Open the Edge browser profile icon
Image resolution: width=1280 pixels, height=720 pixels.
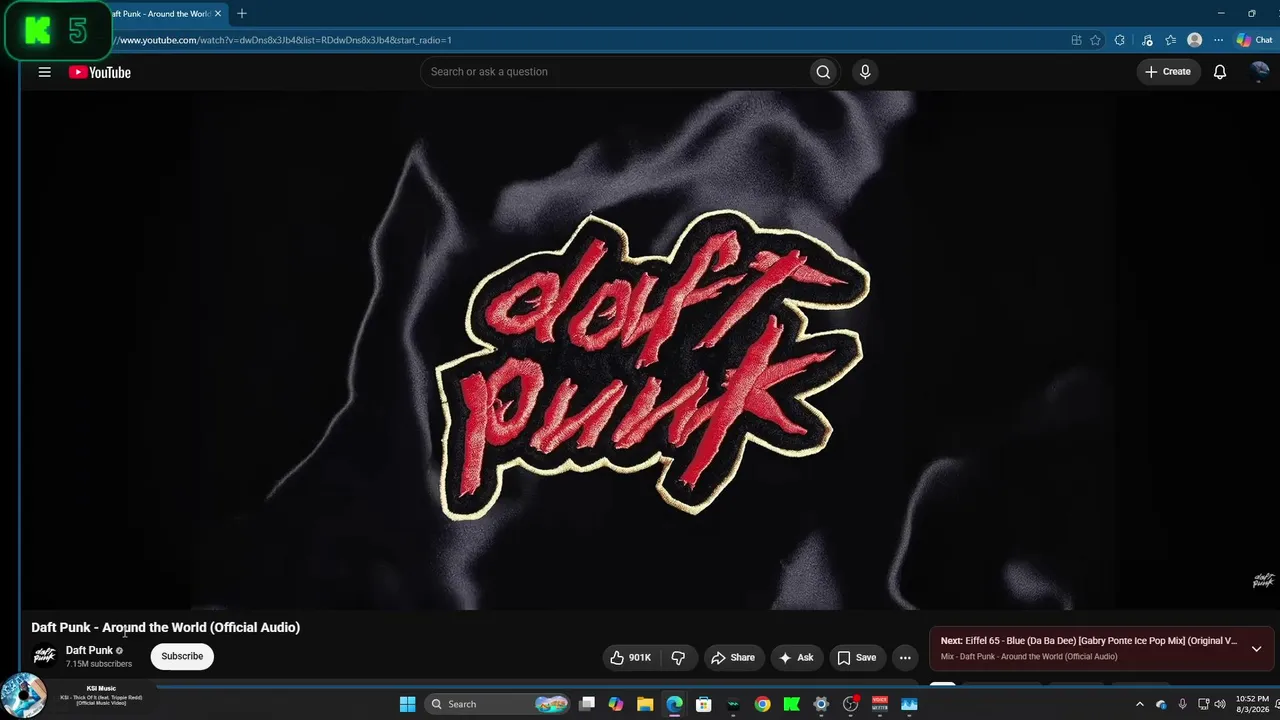click(x=1194, y=40)
